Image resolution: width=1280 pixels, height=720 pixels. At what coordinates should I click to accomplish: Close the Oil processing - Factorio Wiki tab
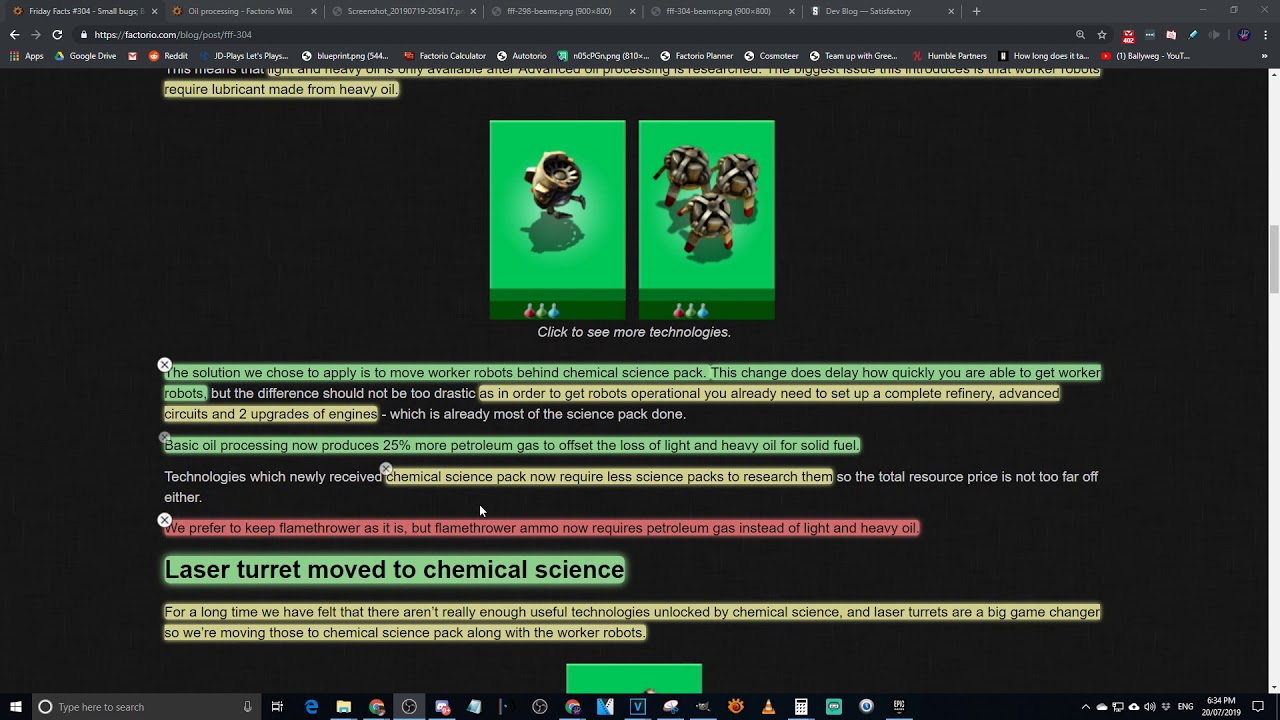coord(314,11)
